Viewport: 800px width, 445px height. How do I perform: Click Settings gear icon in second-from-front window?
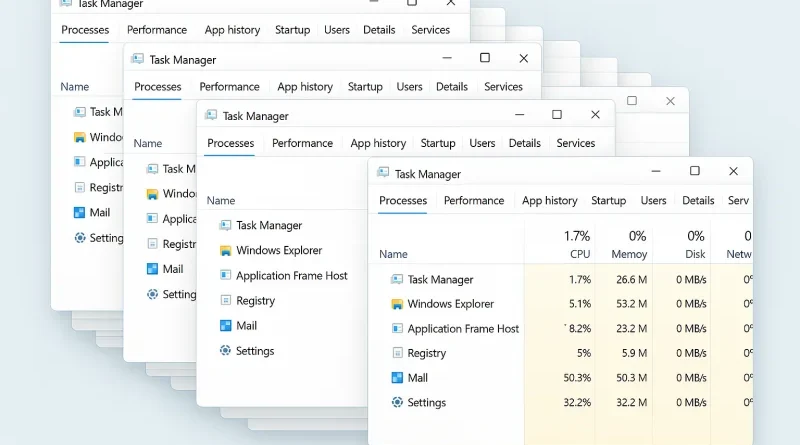pos(225,350)
